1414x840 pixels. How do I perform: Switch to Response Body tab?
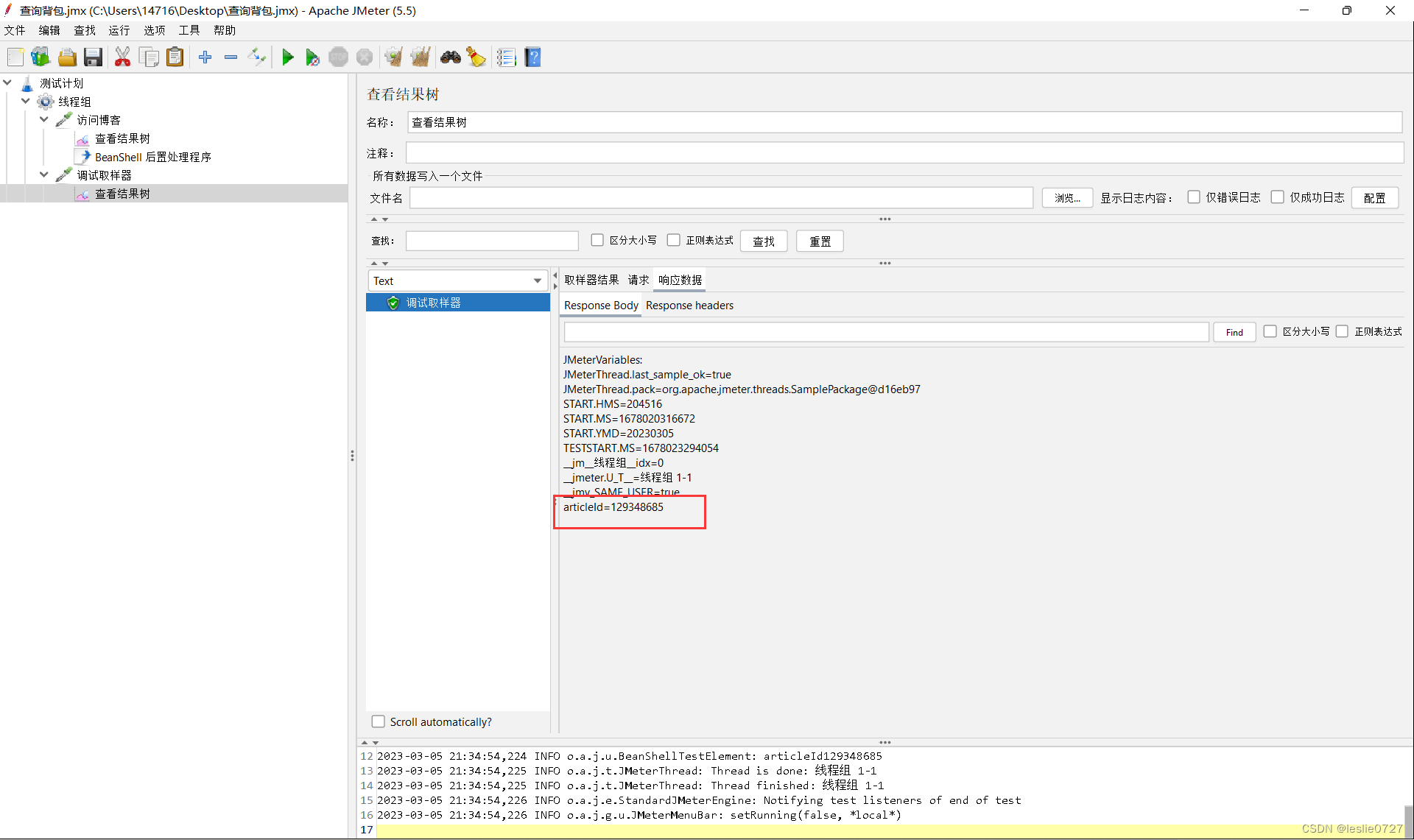(x=601, y=306)
